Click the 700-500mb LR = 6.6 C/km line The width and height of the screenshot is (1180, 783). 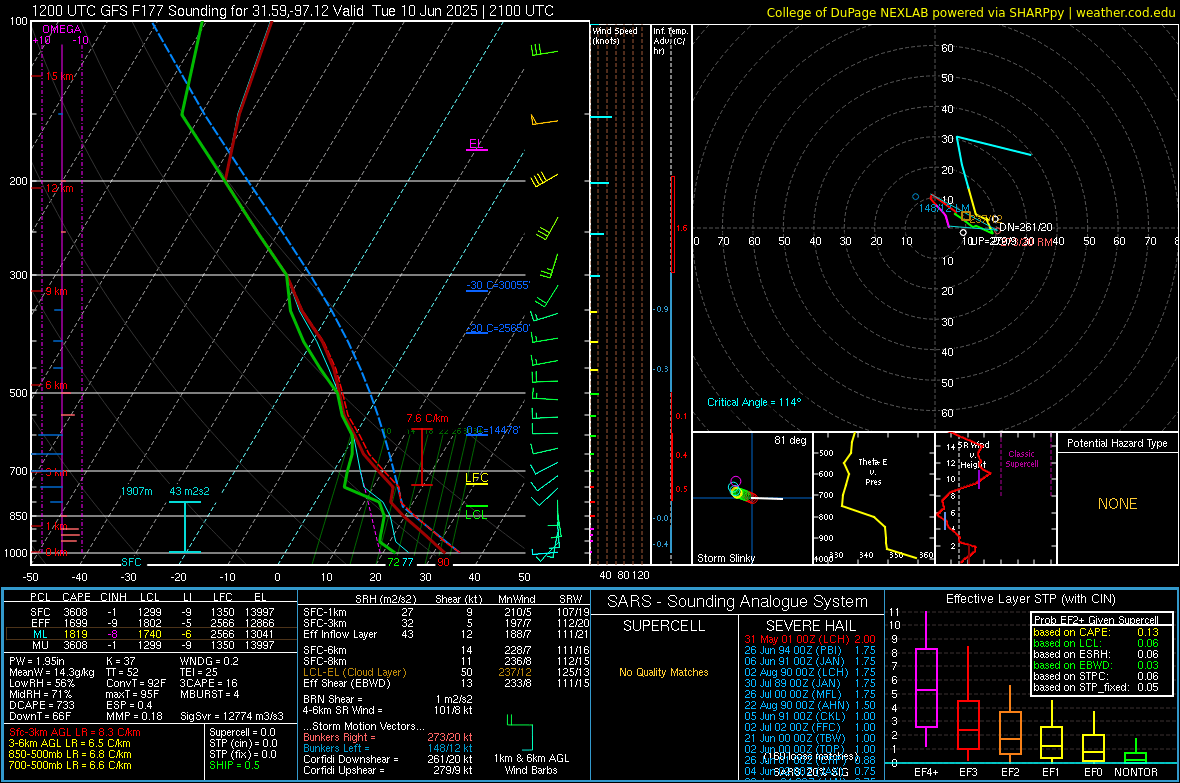70,765
